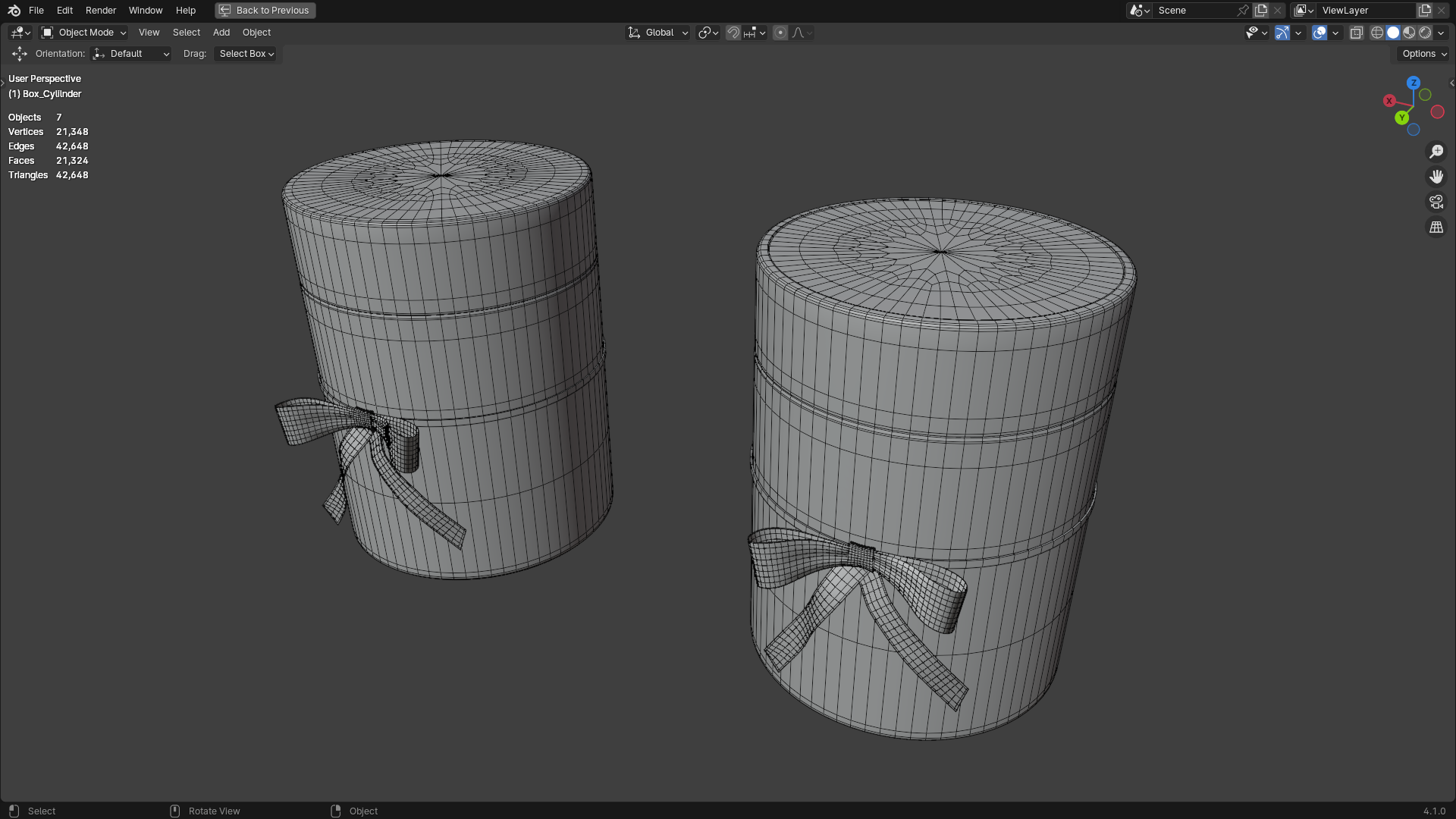Toggle X-ray display
1456x819 pixels.
pos(1356,33)
